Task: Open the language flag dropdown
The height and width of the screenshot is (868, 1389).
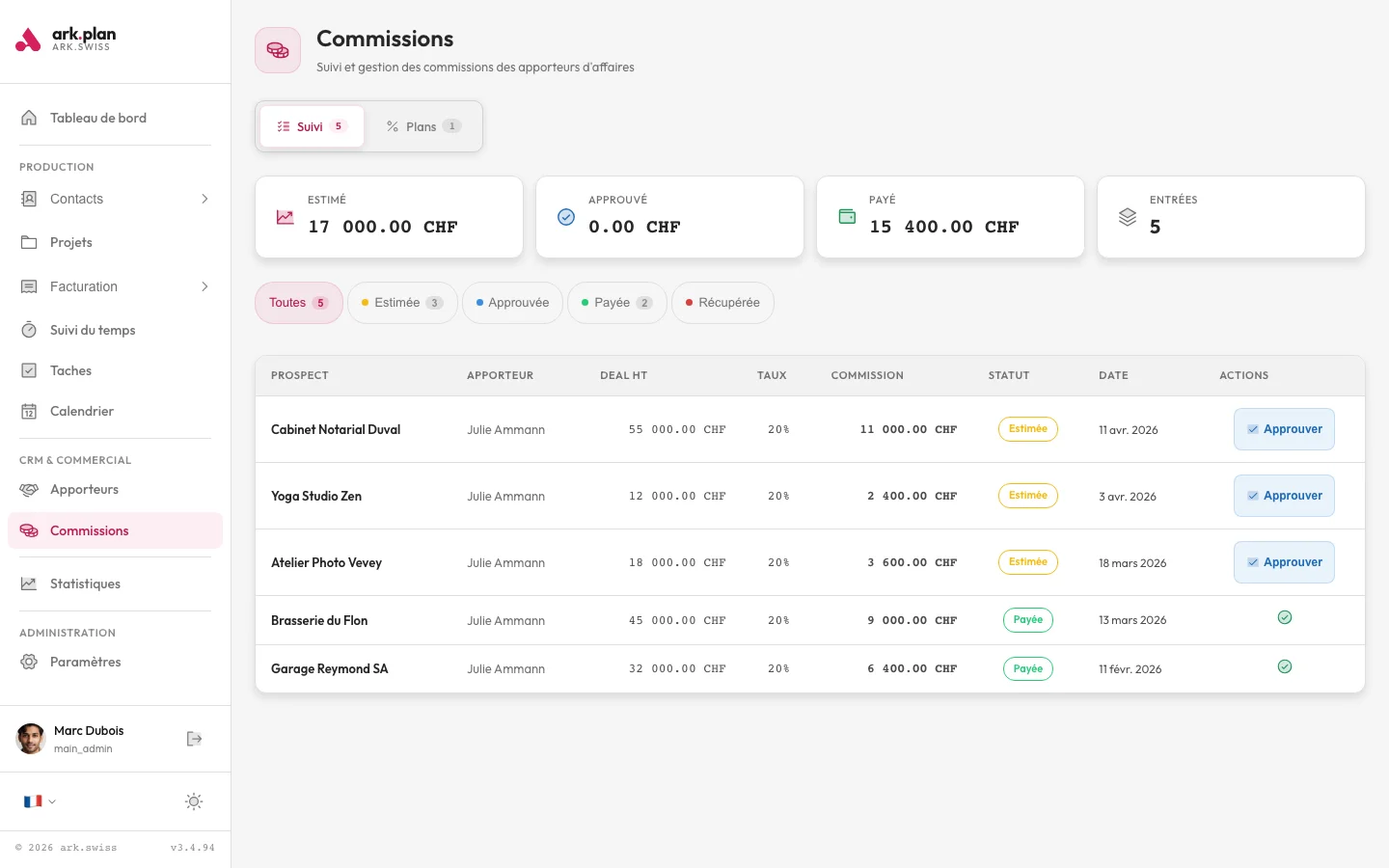Action: pos(39,801)
